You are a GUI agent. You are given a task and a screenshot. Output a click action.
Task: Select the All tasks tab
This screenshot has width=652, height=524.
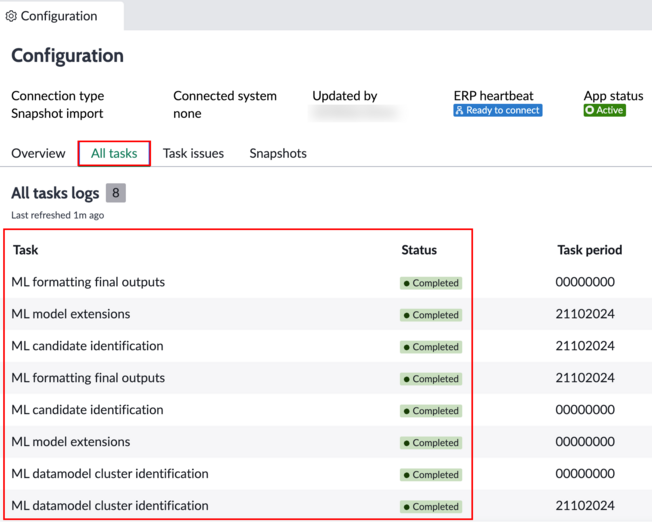coord(114,153)
